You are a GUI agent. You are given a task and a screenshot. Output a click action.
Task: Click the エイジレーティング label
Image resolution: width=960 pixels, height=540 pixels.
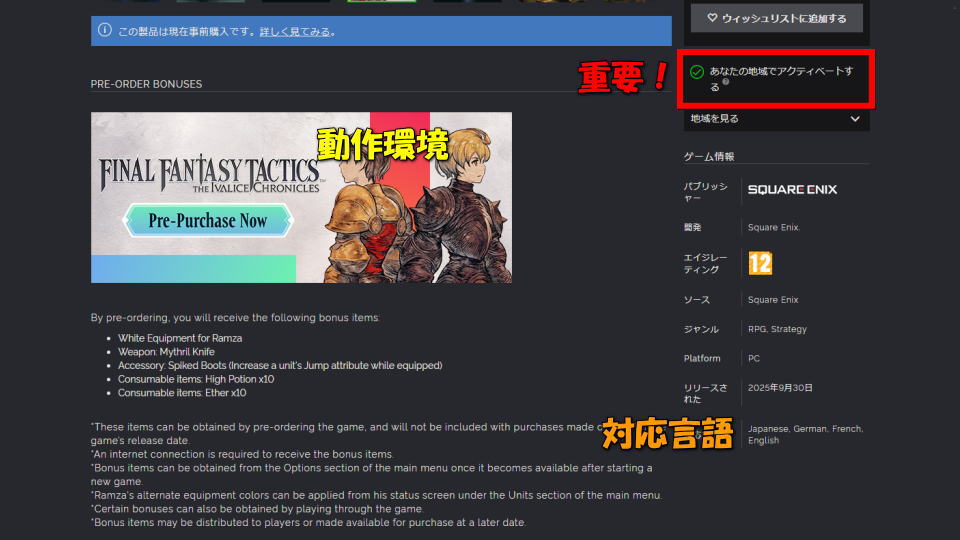(x=705, y=263)
